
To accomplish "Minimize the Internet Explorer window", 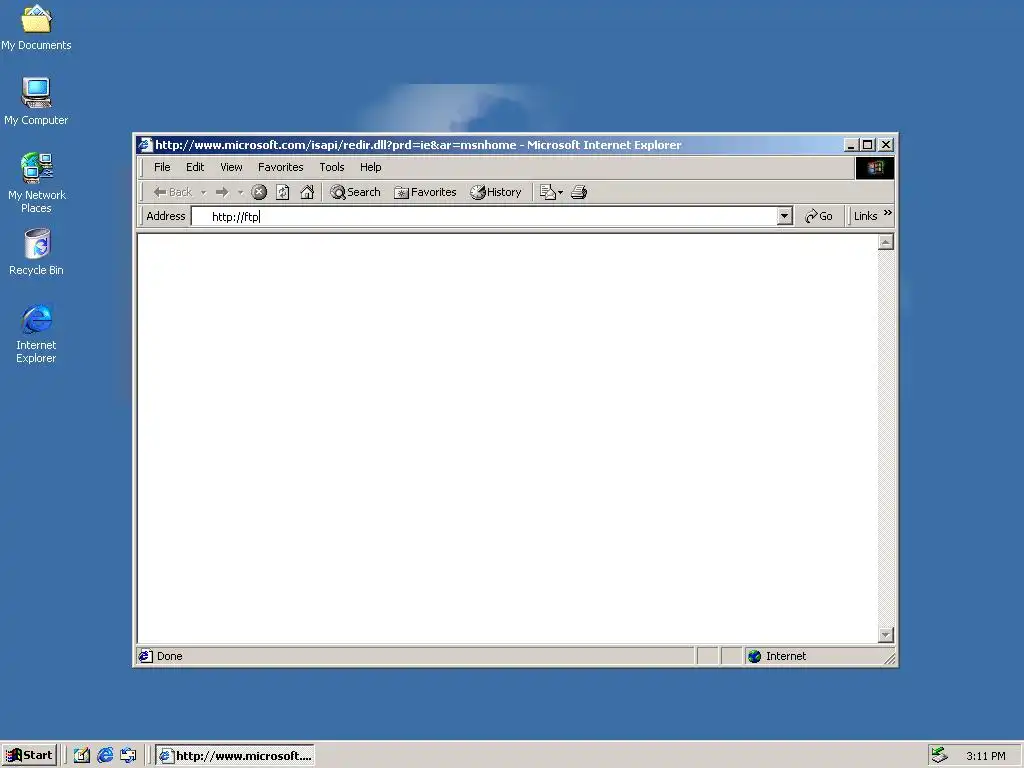I will [850, 145].
